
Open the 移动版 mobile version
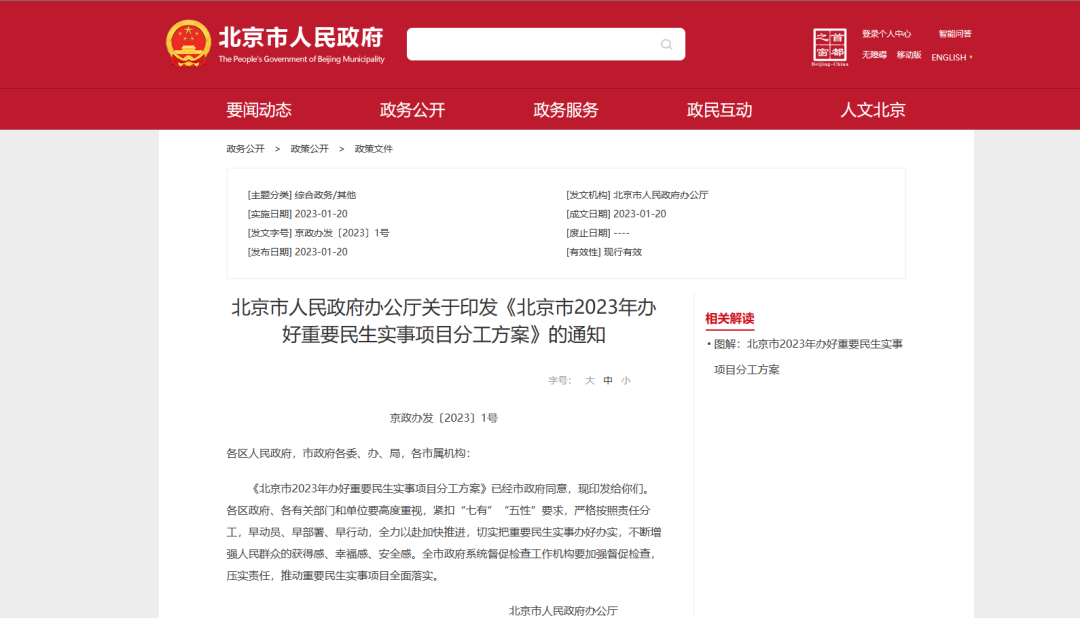(x=906, y=57)
